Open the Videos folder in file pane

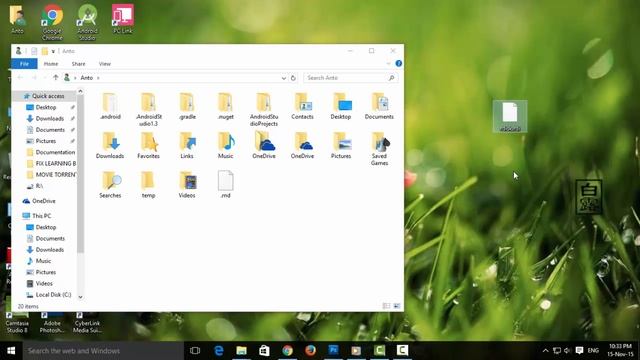pos(187,185)
